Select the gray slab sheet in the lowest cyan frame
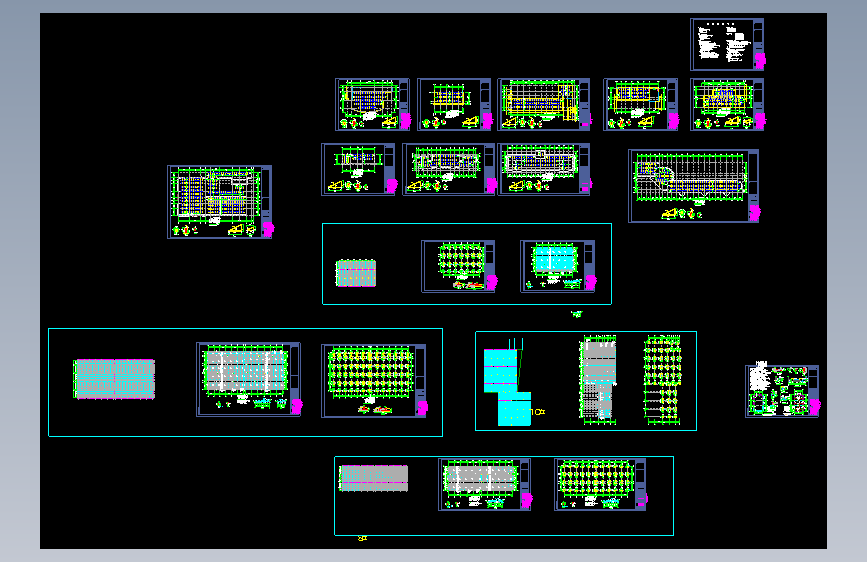The height and width of the screenshot is (562, 867). (x=485, y=484)
